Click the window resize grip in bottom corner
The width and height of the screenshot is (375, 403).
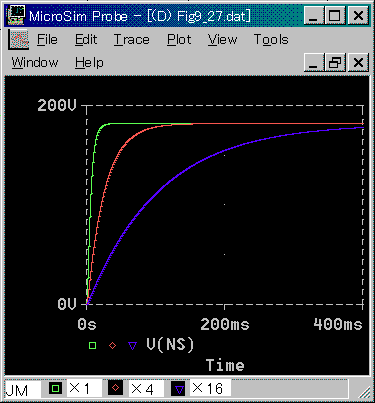364,392
